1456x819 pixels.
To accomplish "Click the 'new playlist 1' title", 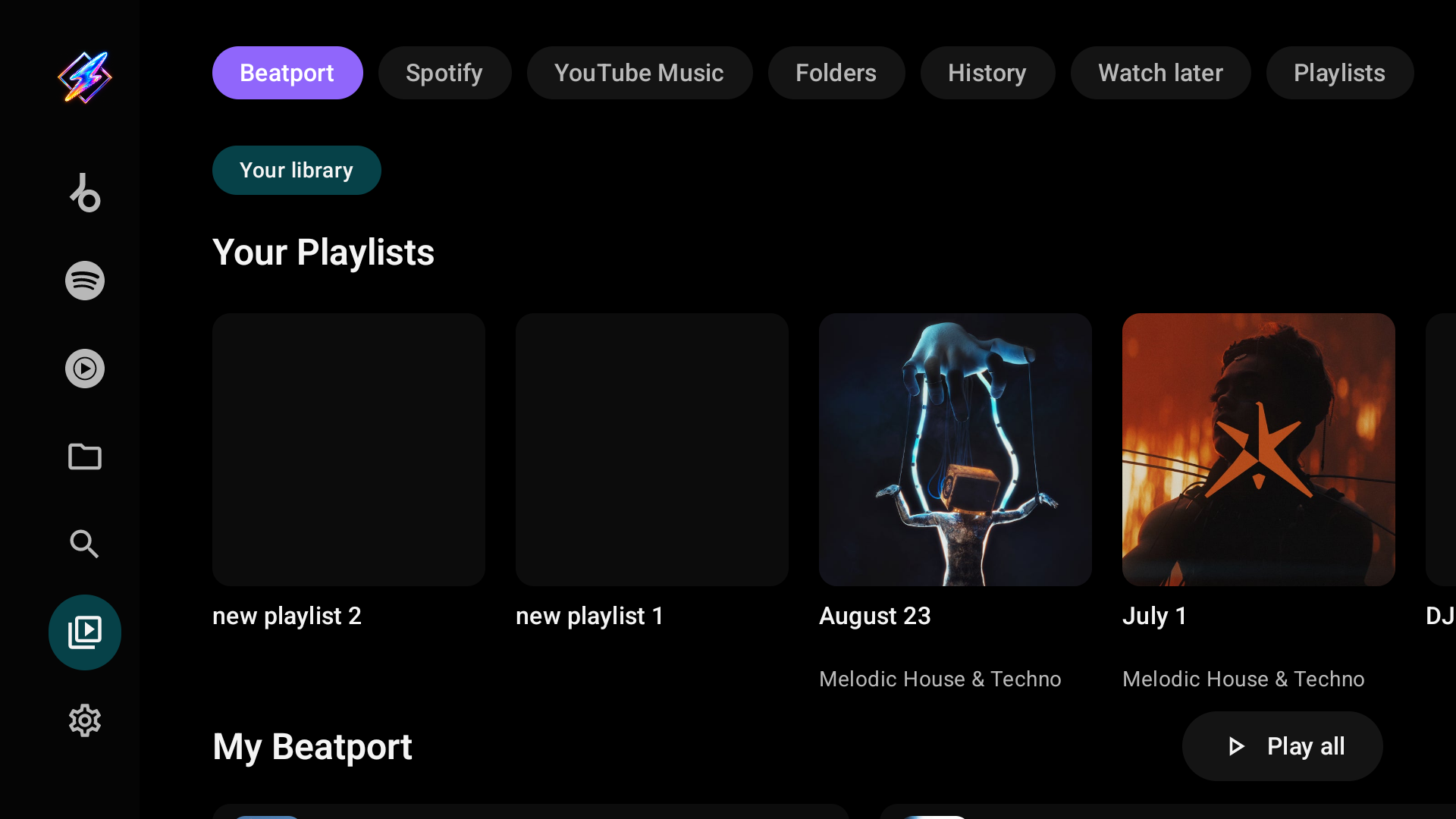I will (590, 616).
